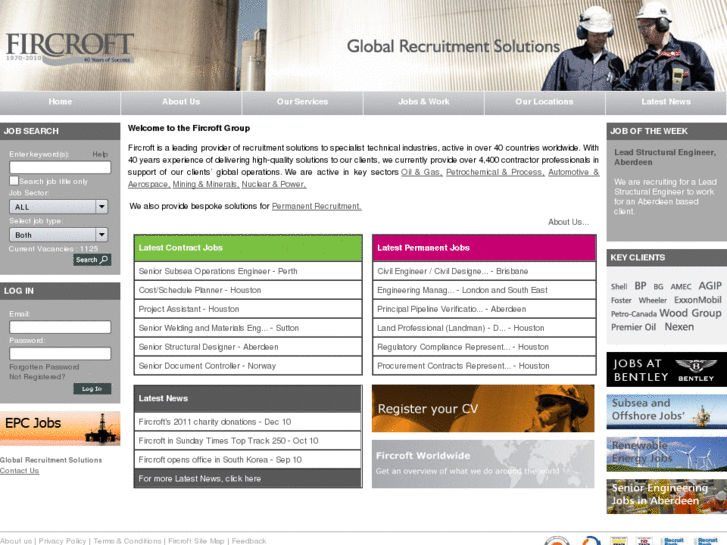727x545 pixels.
Task: Open the EPC Jobs banner
Action: point(60,428)
